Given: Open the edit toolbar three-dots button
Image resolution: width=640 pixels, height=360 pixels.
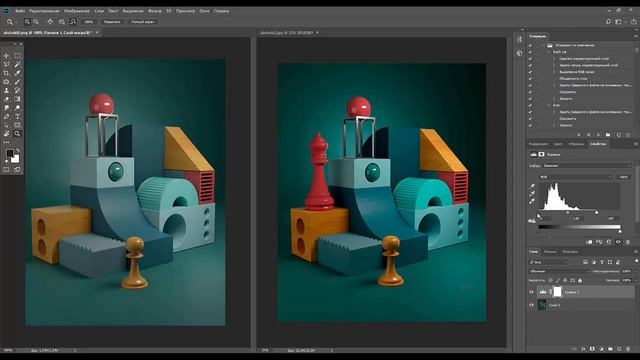Looking at the screenshot, I should tap(7, 142).
